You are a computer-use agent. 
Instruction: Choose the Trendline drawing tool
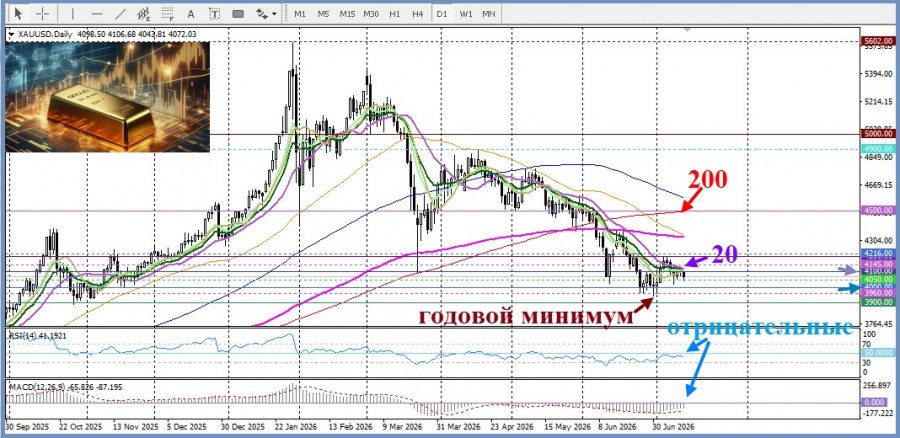(x=120, y=13)
